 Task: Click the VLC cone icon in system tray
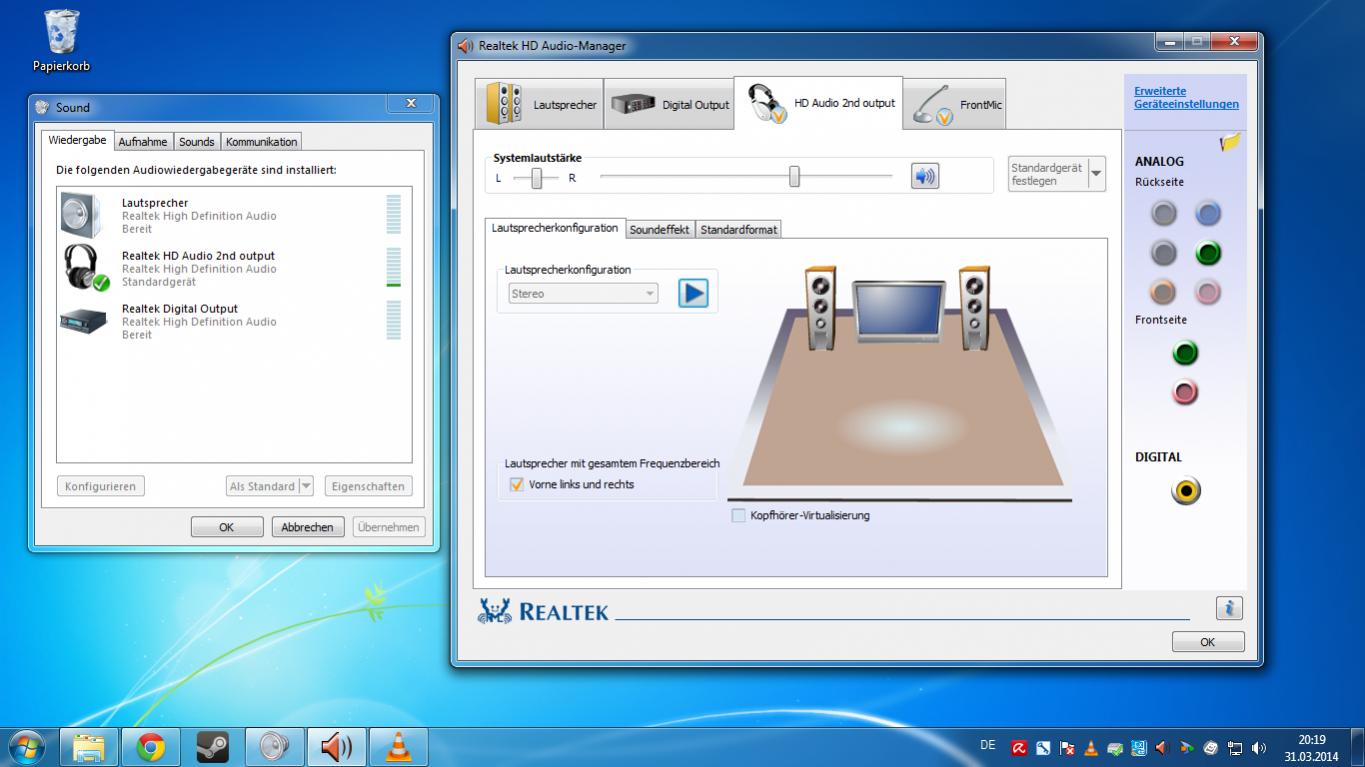pyautogui.click(x=1091, y=747)
